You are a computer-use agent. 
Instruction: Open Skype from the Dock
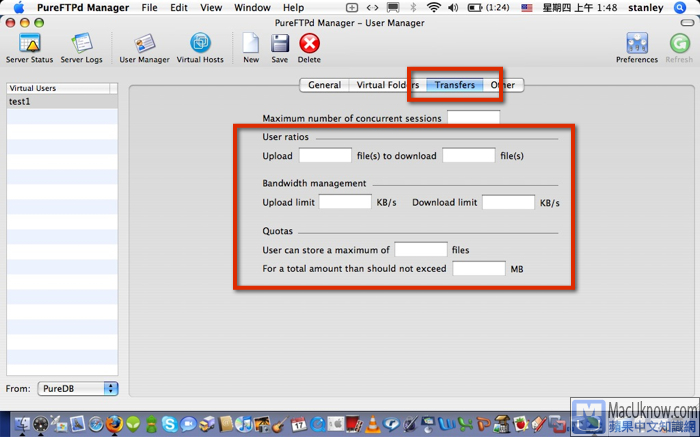click(x=170, y=425)
